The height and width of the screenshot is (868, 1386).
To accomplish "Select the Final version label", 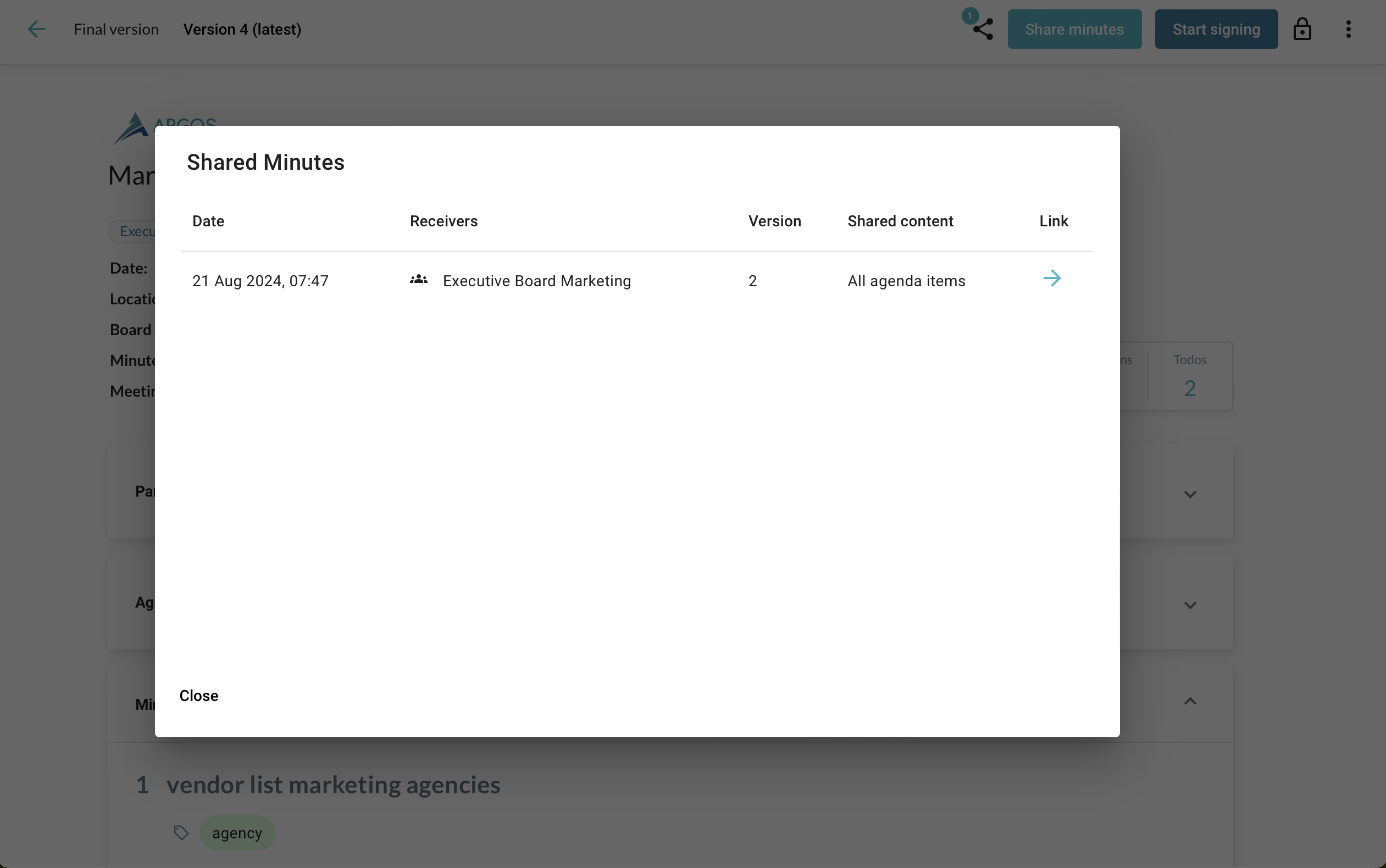I will tap(116, 29).
